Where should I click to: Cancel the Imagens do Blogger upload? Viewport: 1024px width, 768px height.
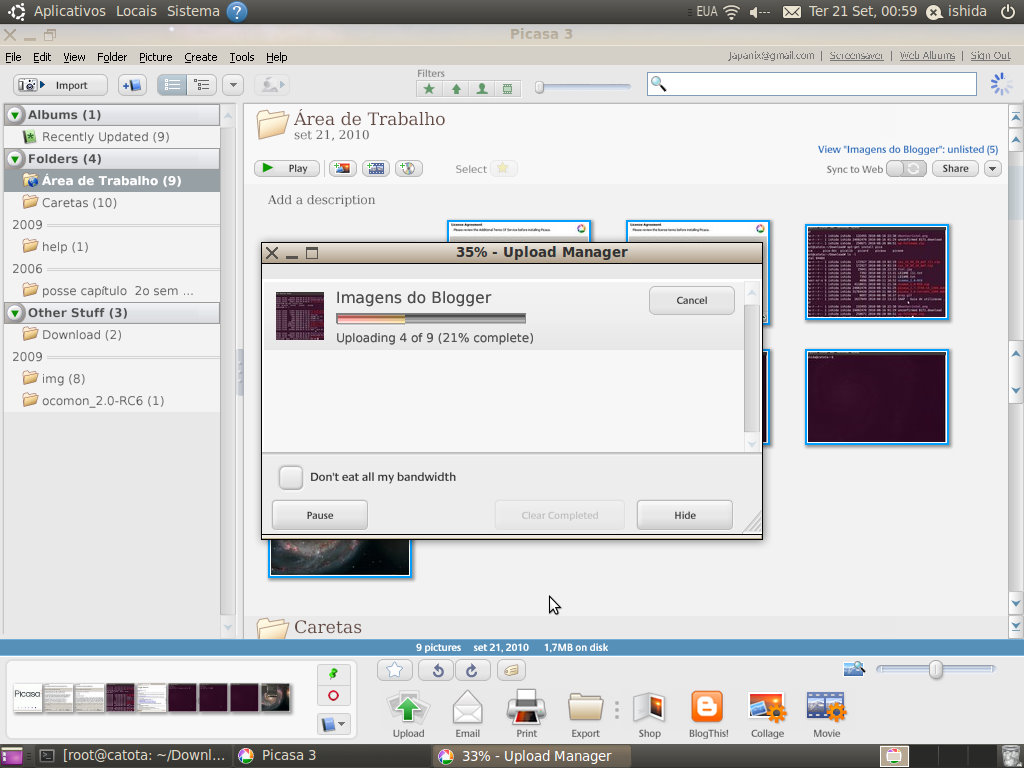(692, 300)
